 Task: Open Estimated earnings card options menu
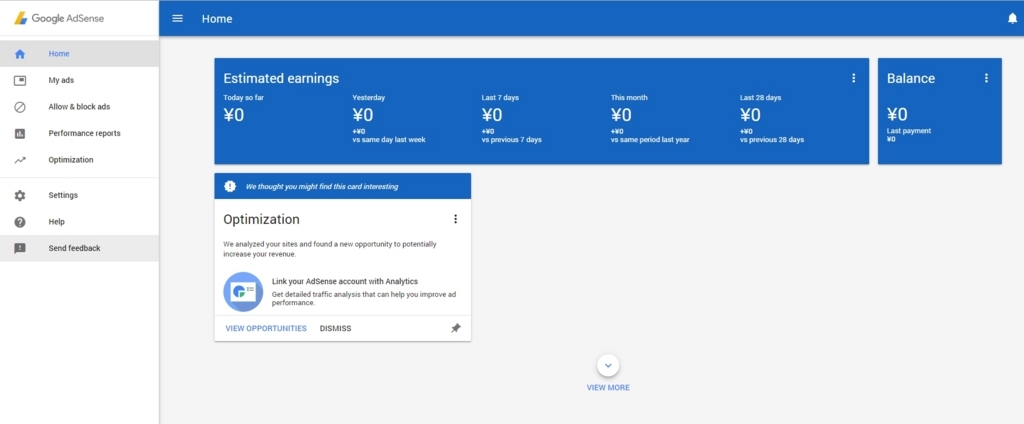point(853,78)
